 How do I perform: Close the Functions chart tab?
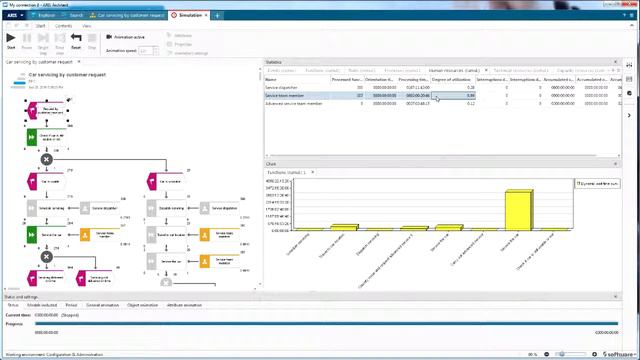point(313,172)
